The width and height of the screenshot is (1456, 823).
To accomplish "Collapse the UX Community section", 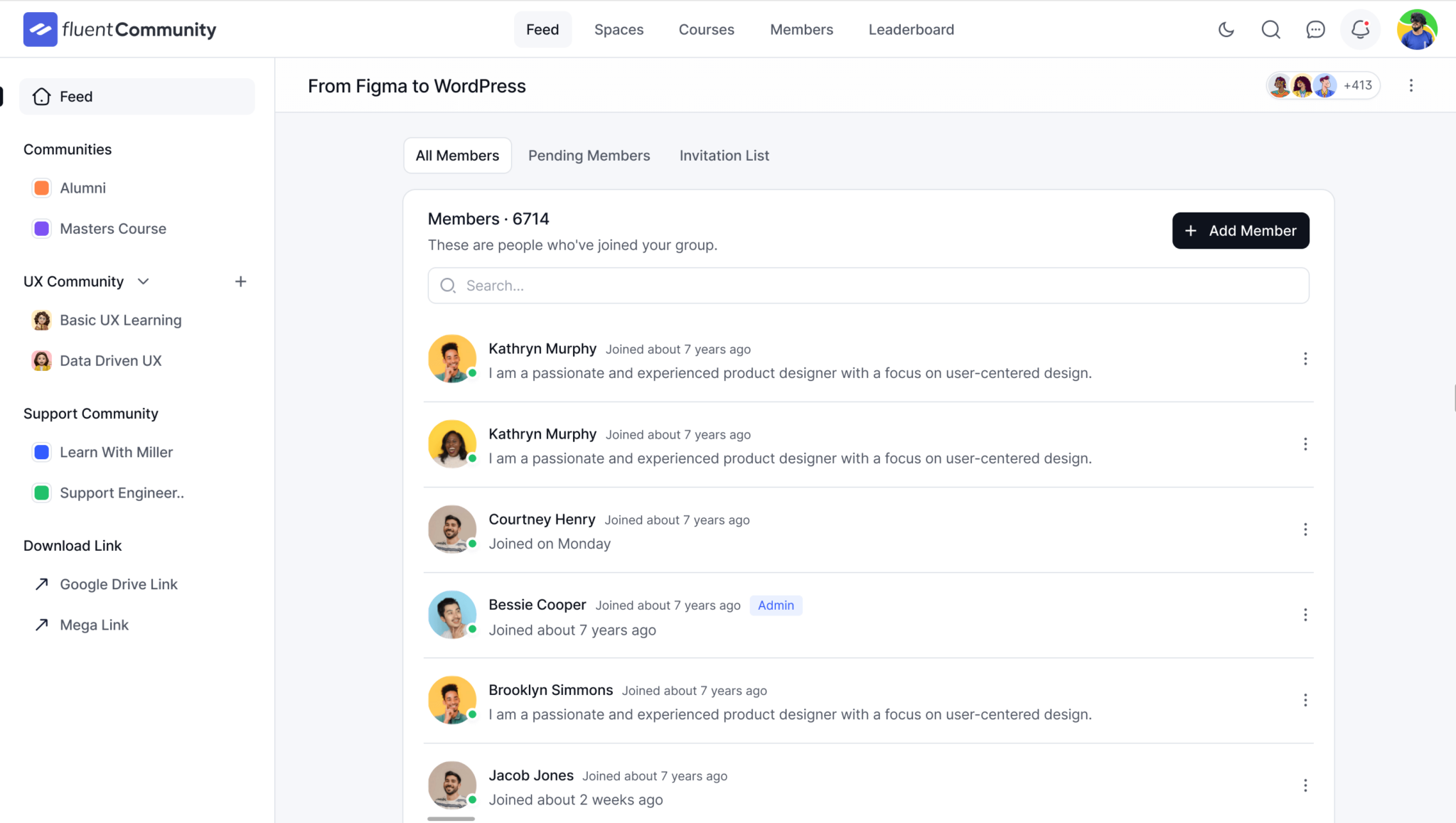I will [x=143, y=281].
